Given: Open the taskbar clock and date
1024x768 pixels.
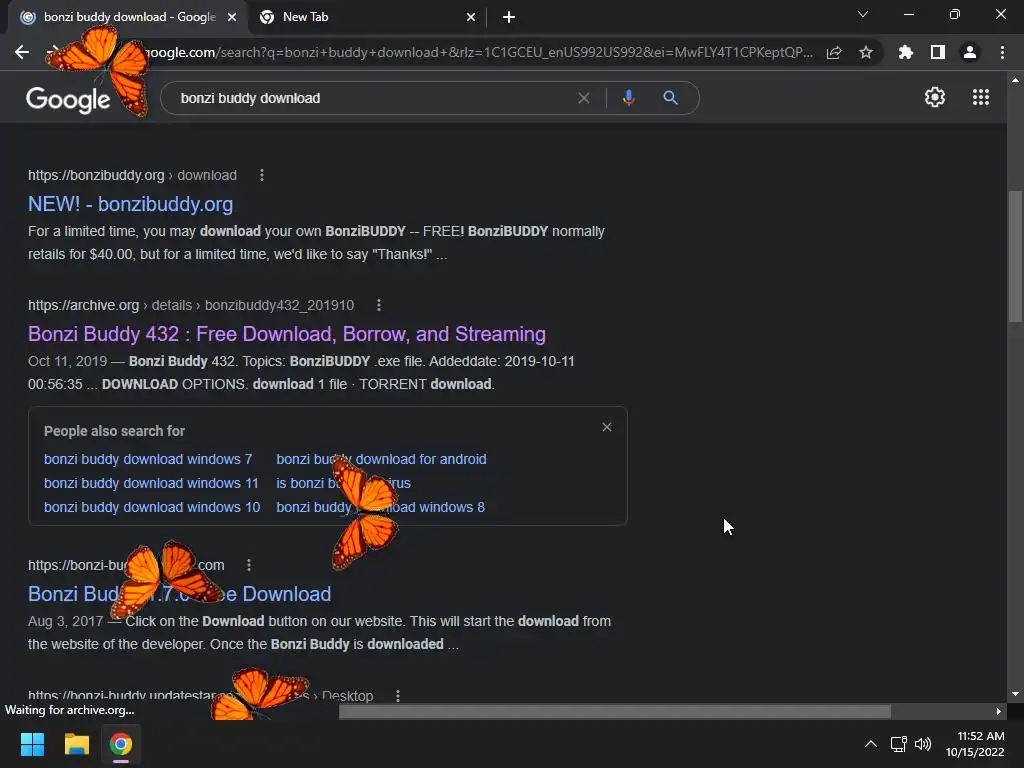Looking at the screenshot, I should (x=975, y=744).
